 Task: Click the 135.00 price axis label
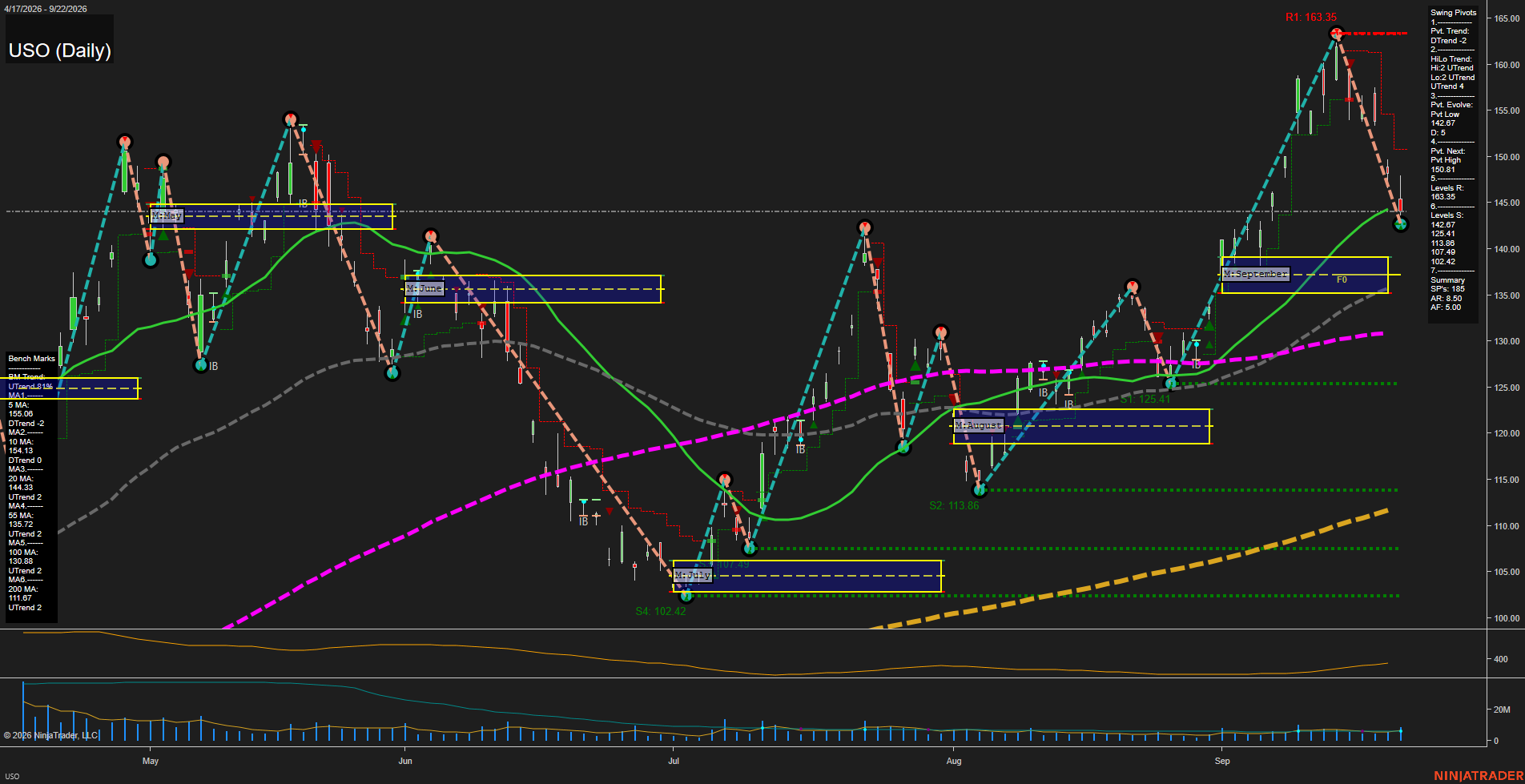click(x=1507, y=296)
